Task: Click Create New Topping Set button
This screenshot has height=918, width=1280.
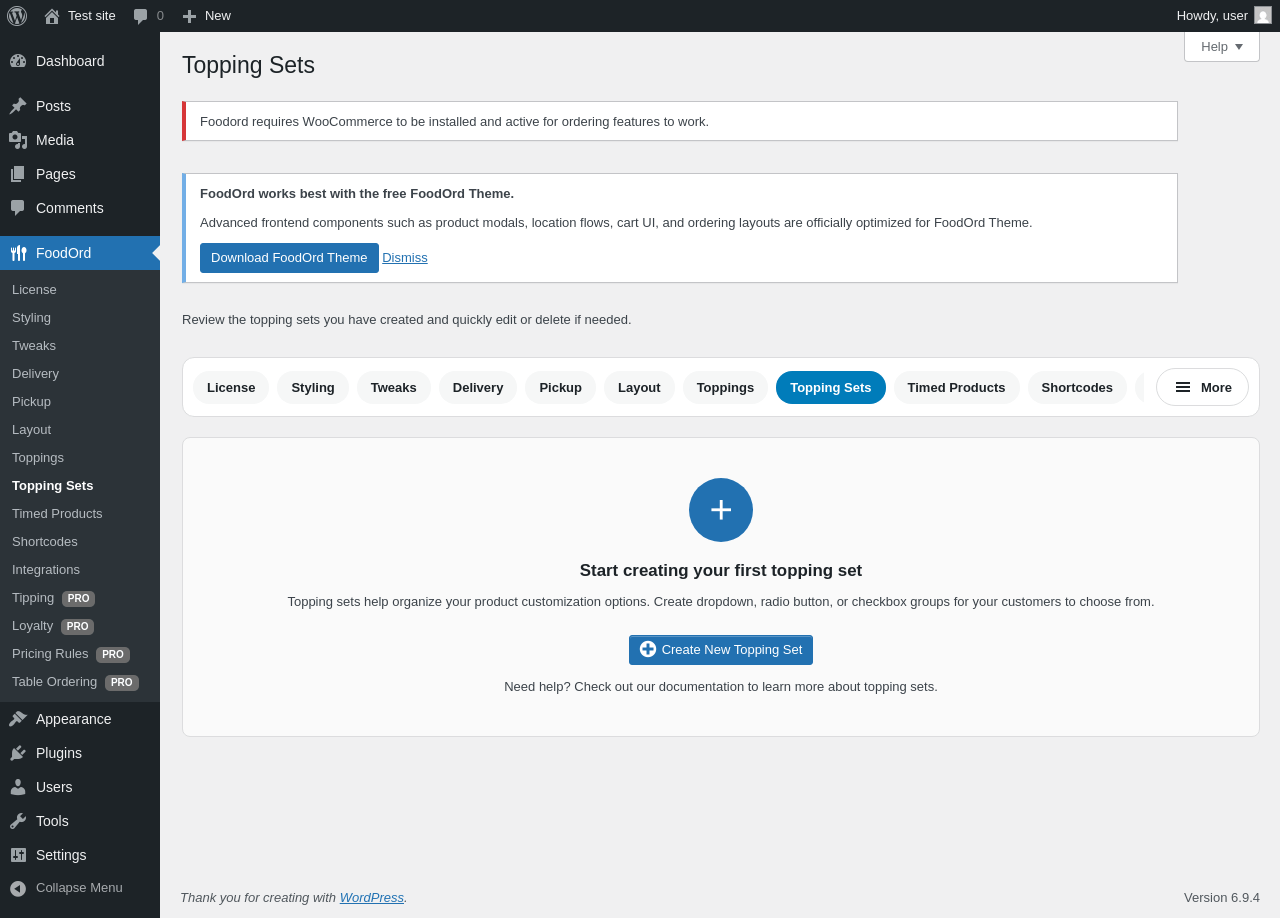Action: pyautogui.click(x=721, y=650)
